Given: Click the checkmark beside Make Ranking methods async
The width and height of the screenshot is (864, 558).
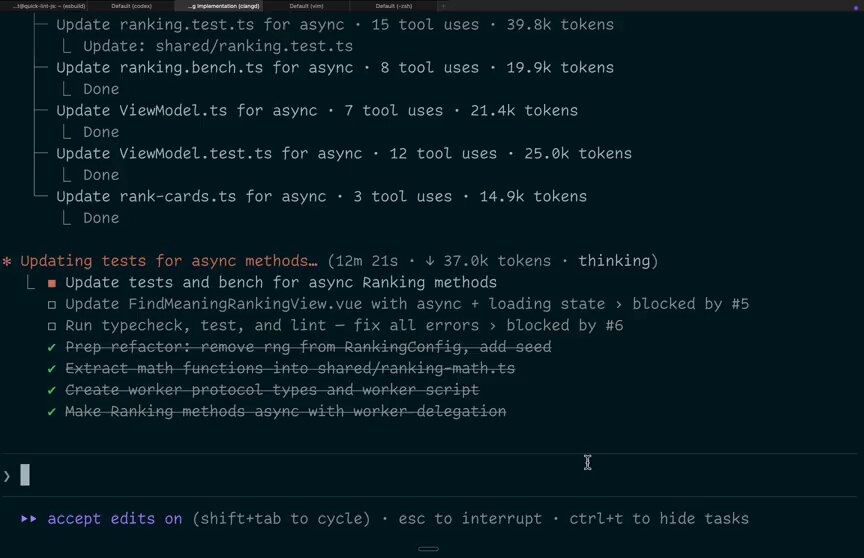Looking at the screenshot, I should tap(52, 411).
